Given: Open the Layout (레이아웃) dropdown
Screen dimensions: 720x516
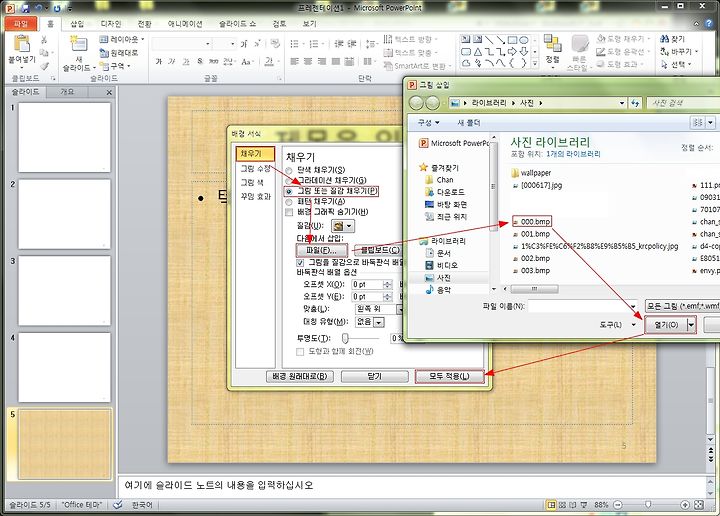Looking at the screenshot, I should pyautogui.click(x=122, y=39).
